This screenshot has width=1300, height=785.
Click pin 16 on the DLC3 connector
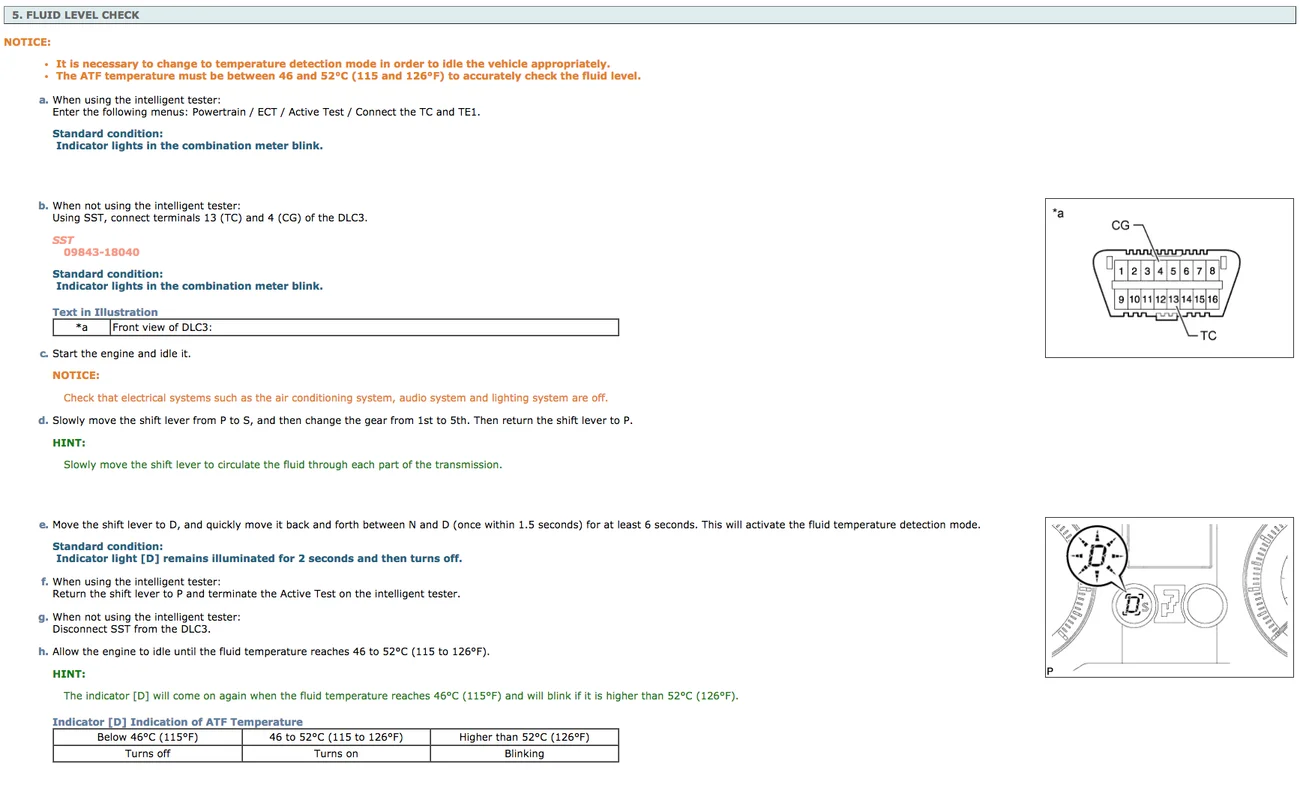coord(1212,299)
